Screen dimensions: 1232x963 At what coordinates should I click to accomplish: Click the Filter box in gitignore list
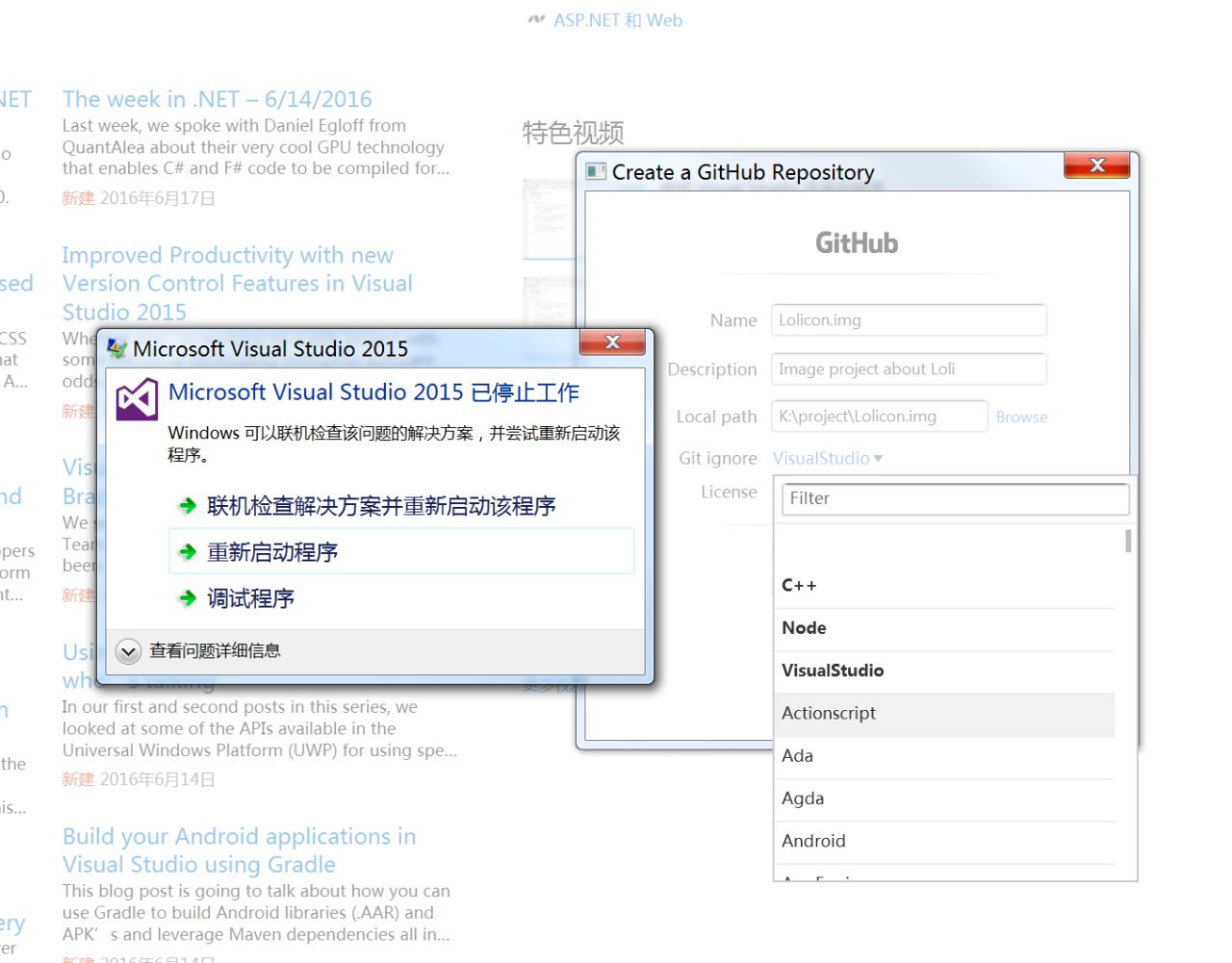(955, 498)
